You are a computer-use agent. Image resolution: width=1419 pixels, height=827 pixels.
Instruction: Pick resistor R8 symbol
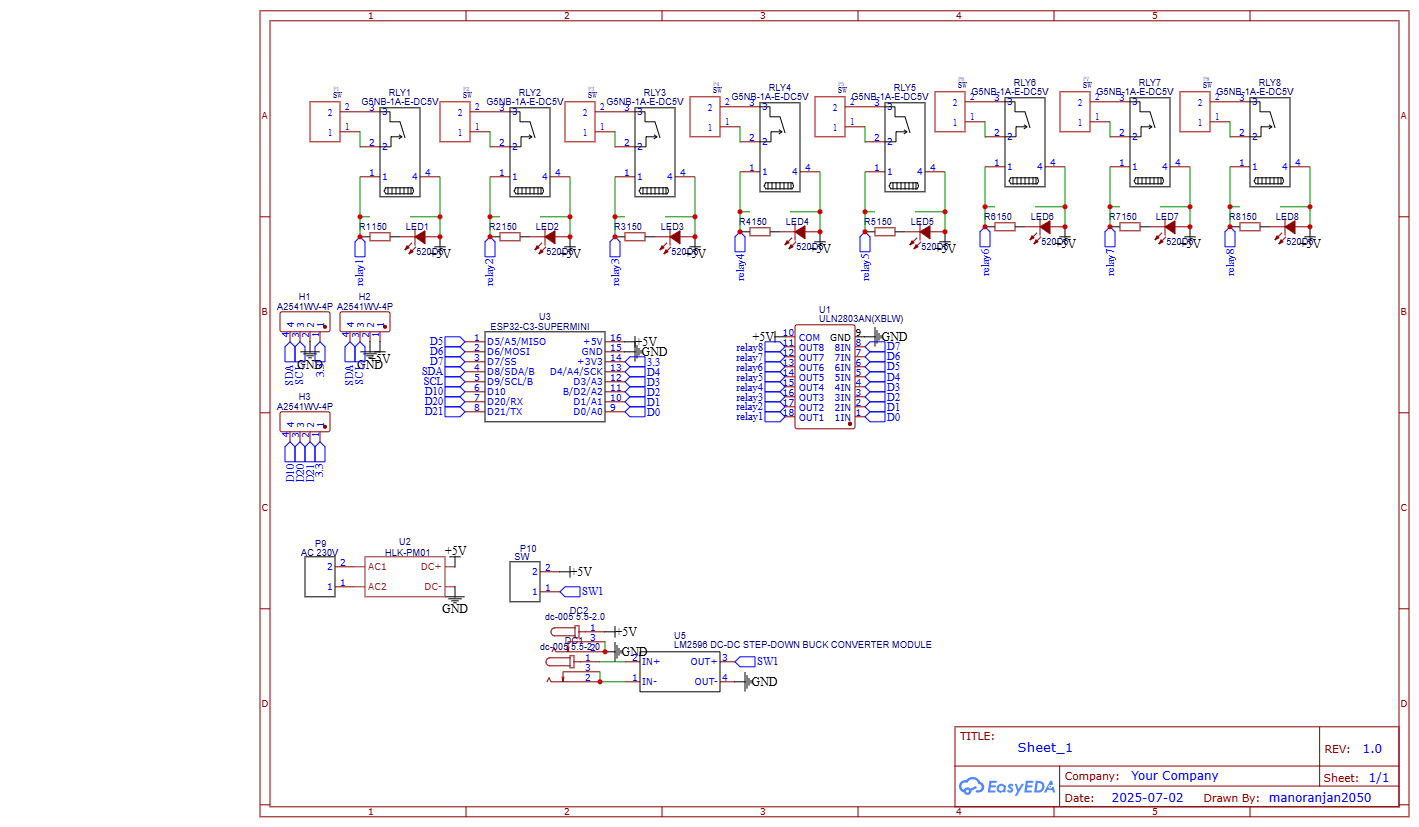click(x=1250, y=227)
